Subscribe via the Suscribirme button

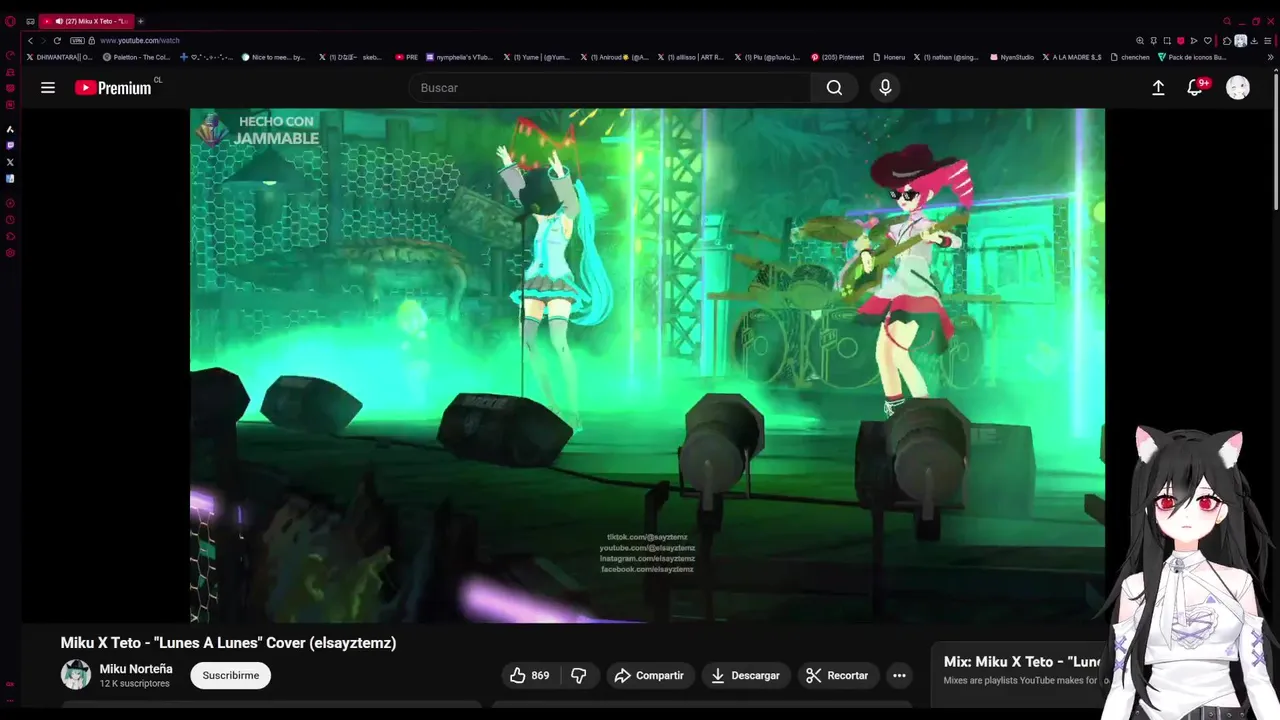point(230,676)
